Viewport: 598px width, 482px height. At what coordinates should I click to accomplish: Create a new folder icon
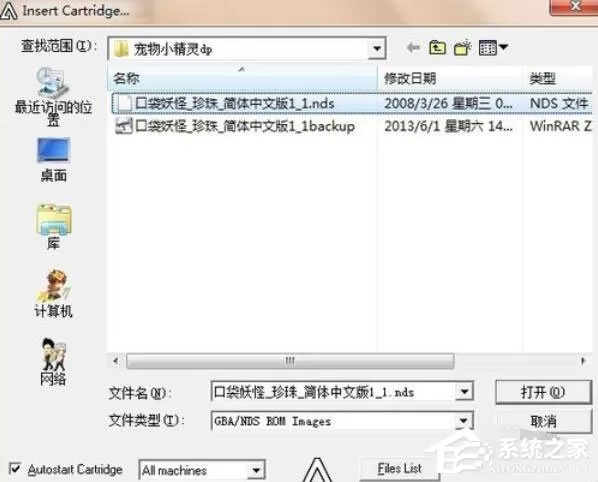(x=463, y=48)
